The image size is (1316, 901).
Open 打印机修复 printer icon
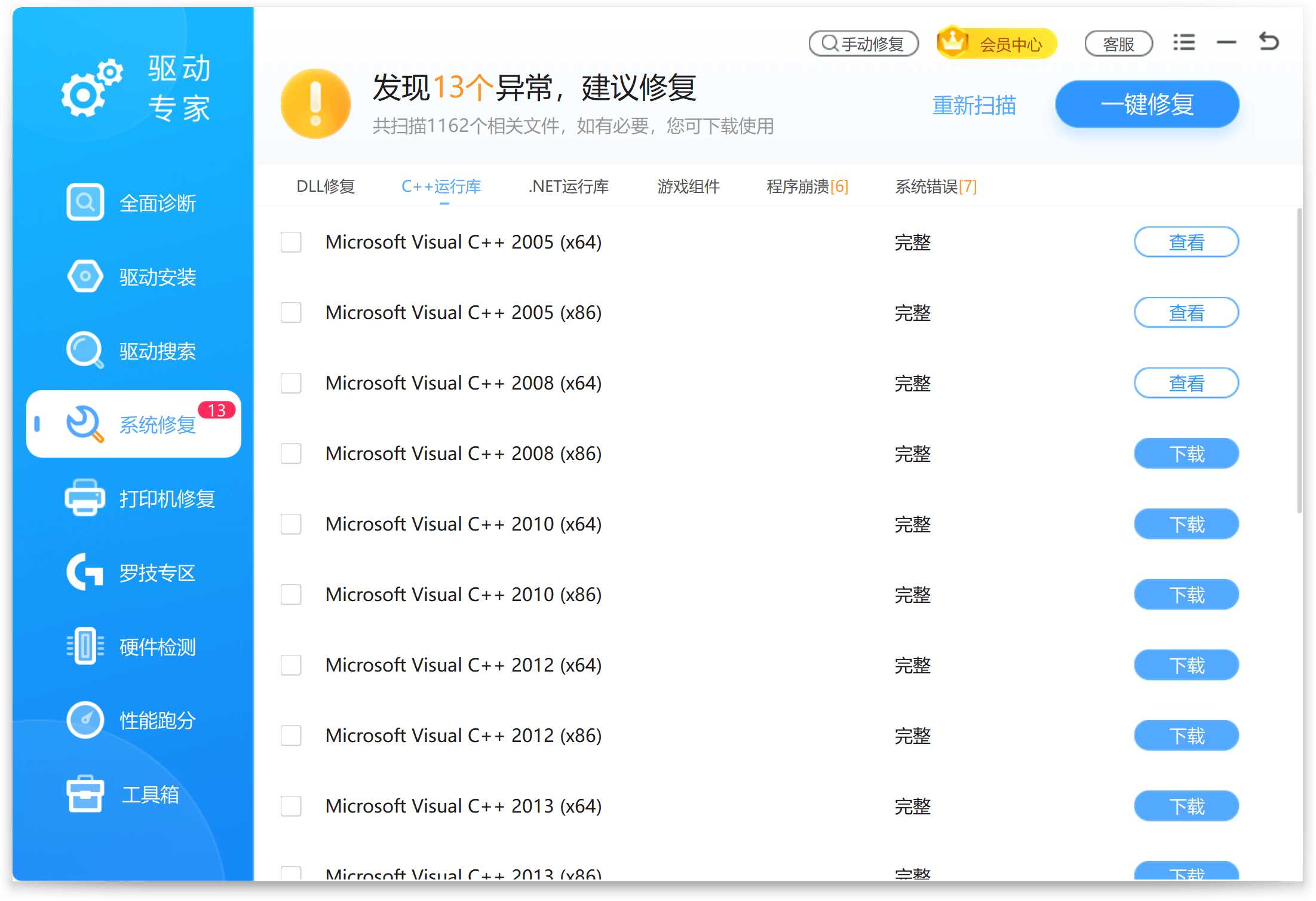click(x=85, y=498)
